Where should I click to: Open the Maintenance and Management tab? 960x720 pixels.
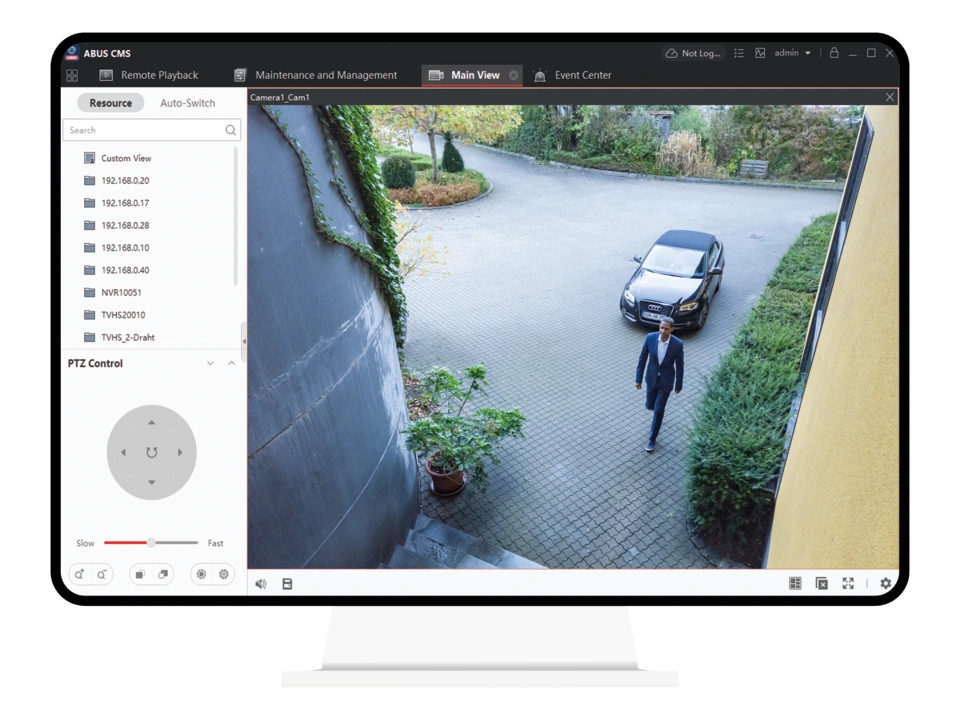[316, 75]
